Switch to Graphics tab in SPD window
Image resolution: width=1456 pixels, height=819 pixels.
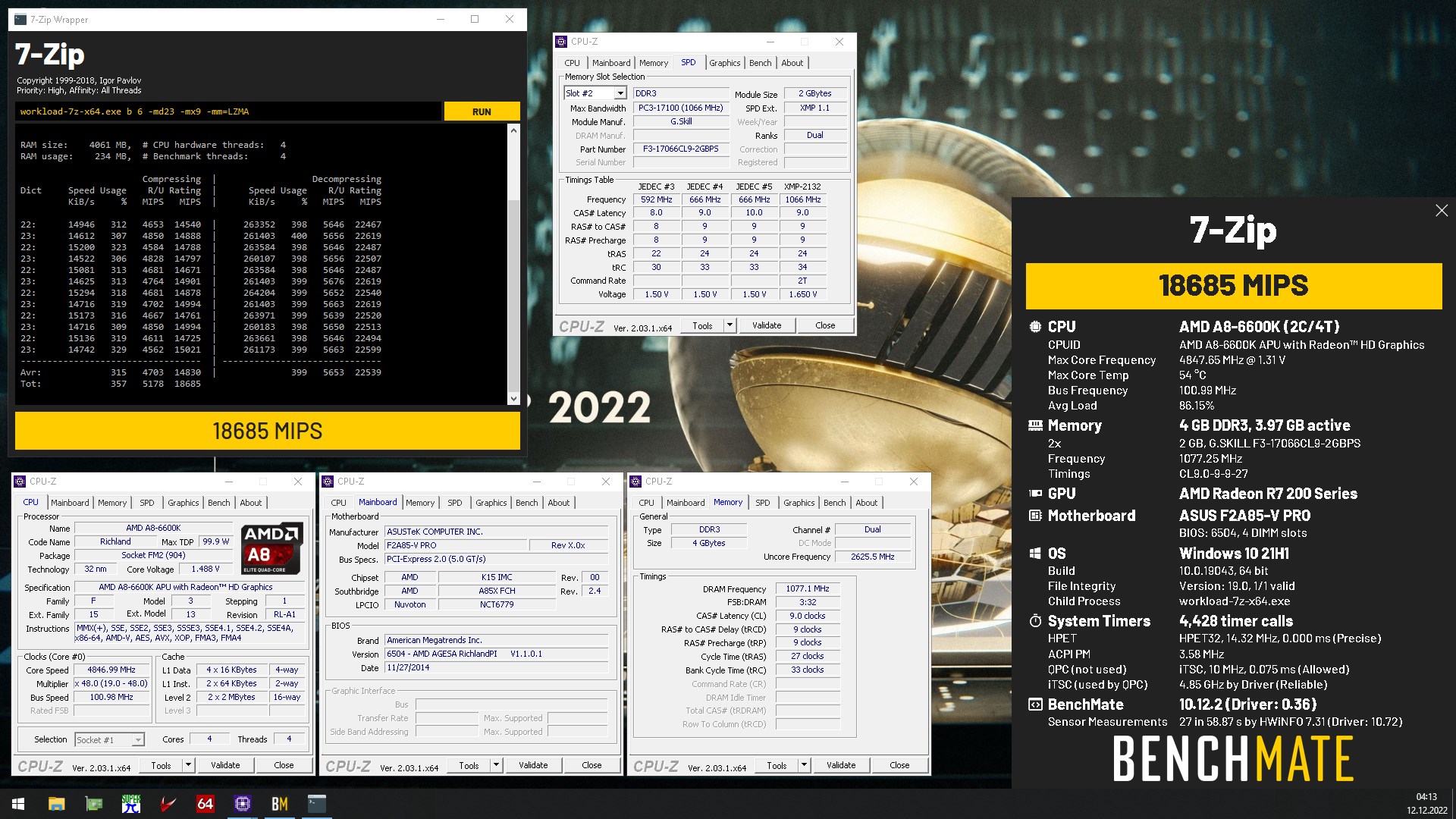pos(724,63)
